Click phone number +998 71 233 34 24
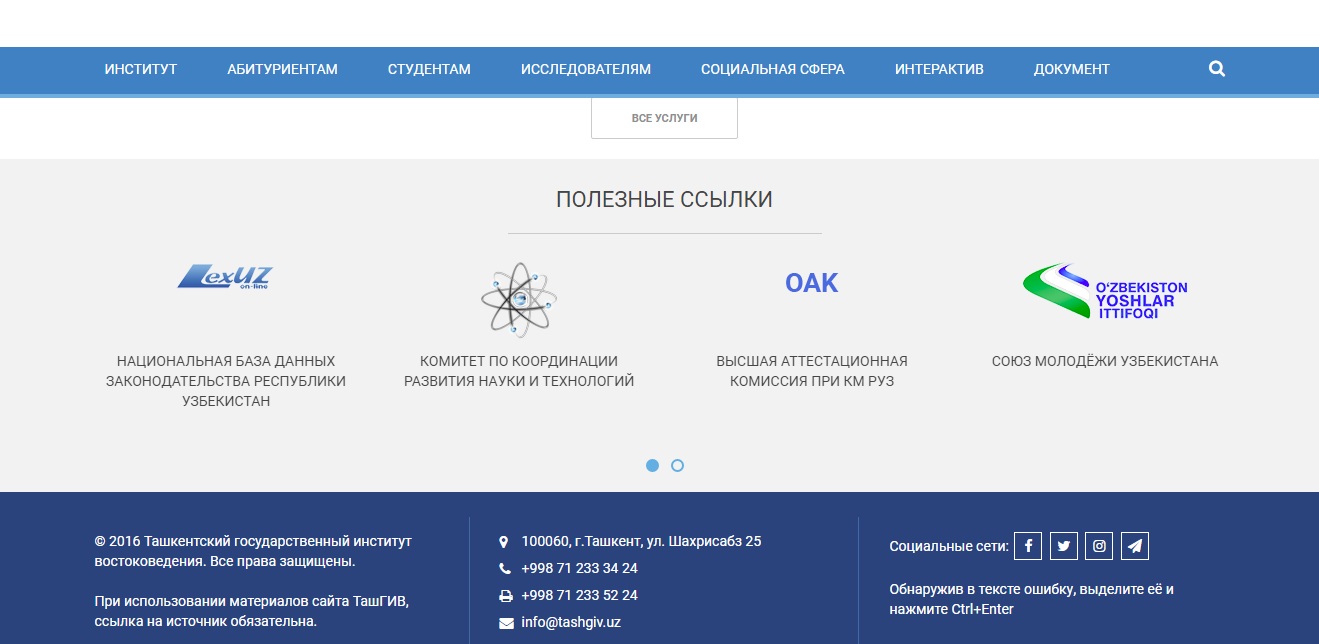The height and width of the screenshot is (644, 1319). click(x=579, y=568)
